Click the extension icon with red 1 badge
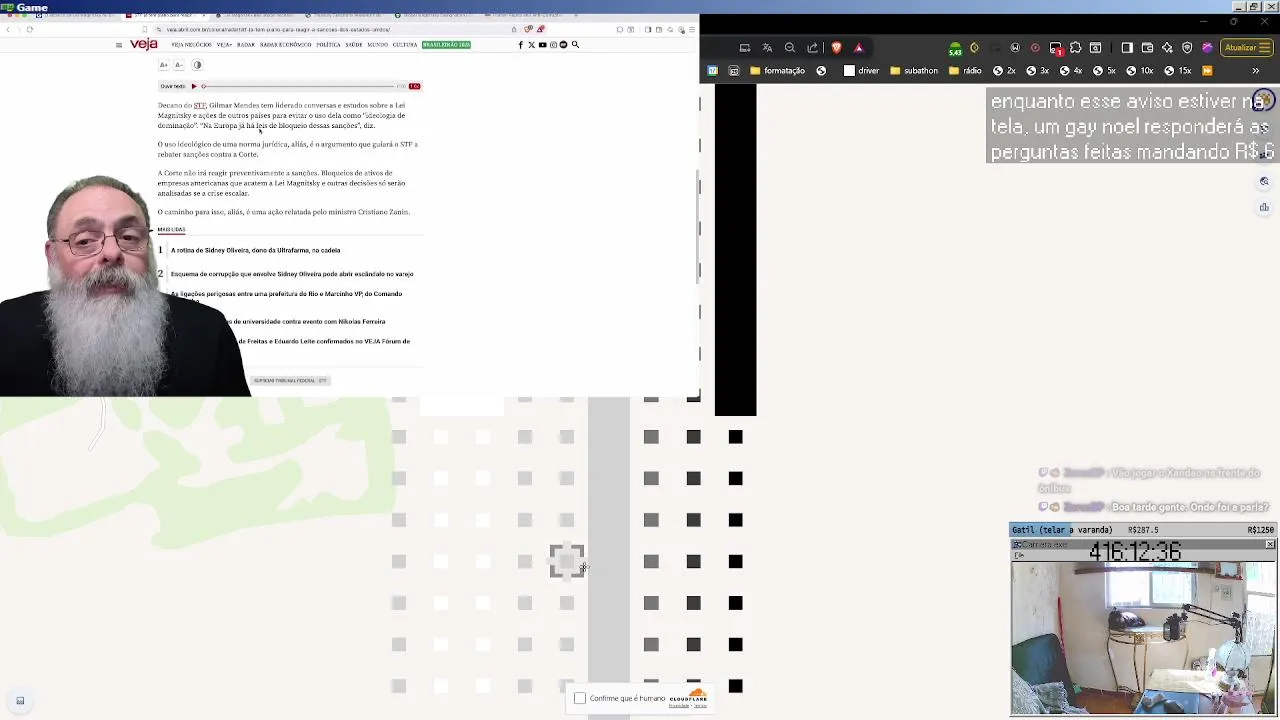This screenshot has width=1280, height=720. click(x=1056, y=48)
